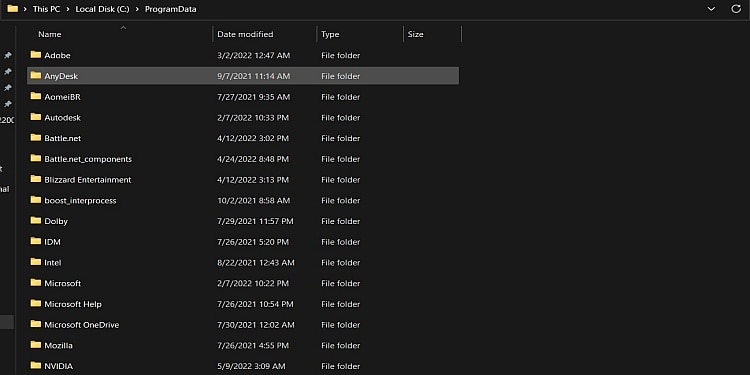Select the Battle.net_components folder name
The height and width of the screenshot is (375, 750).
(x=88, y=159)
